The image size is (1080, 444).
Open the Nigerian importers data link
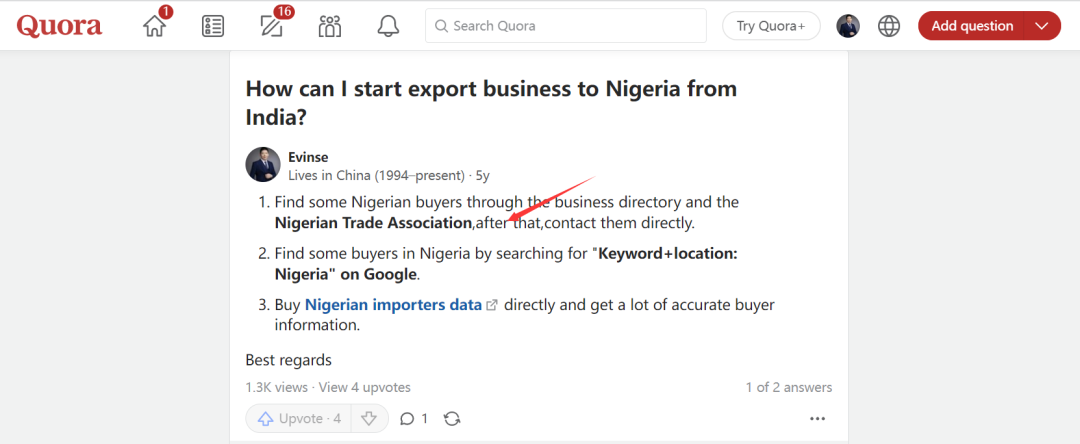393,305
